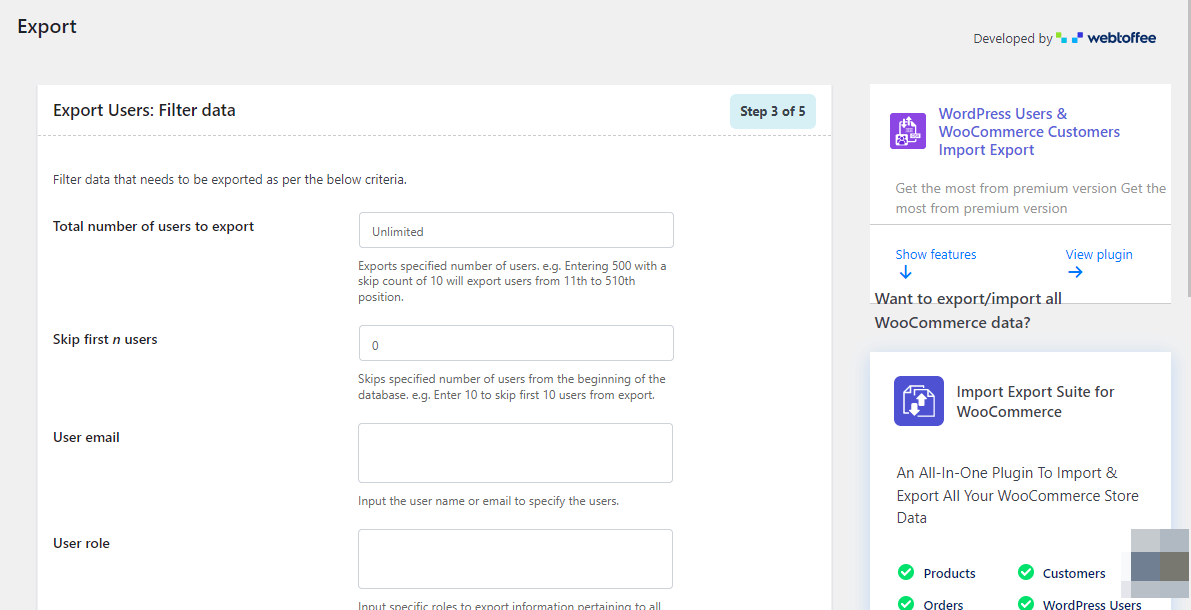This screenshot has height=610, width=1191.
Task: Click the Export Users: Filter data heading
Action: 144,110
